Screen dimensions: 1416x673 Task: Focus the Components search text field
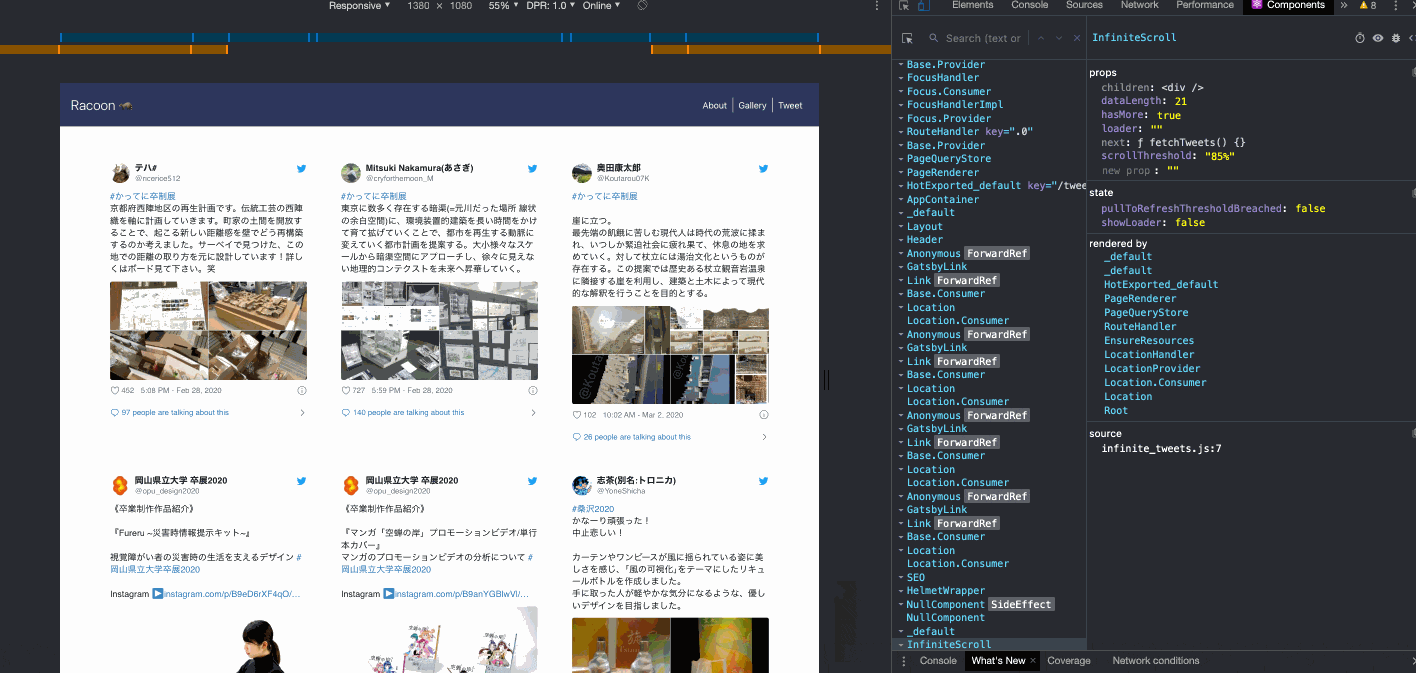[983, 38]
